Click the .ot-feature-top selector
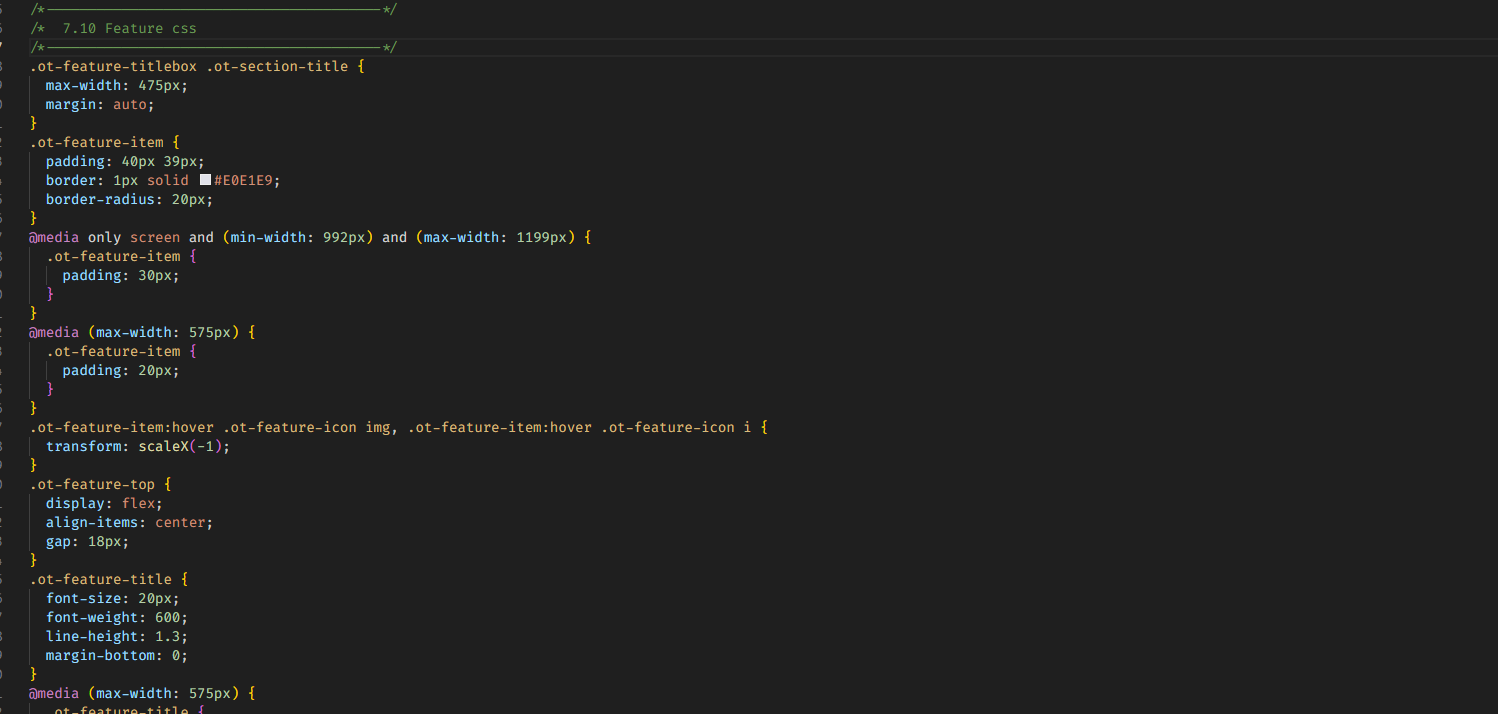 pos(92,484)
